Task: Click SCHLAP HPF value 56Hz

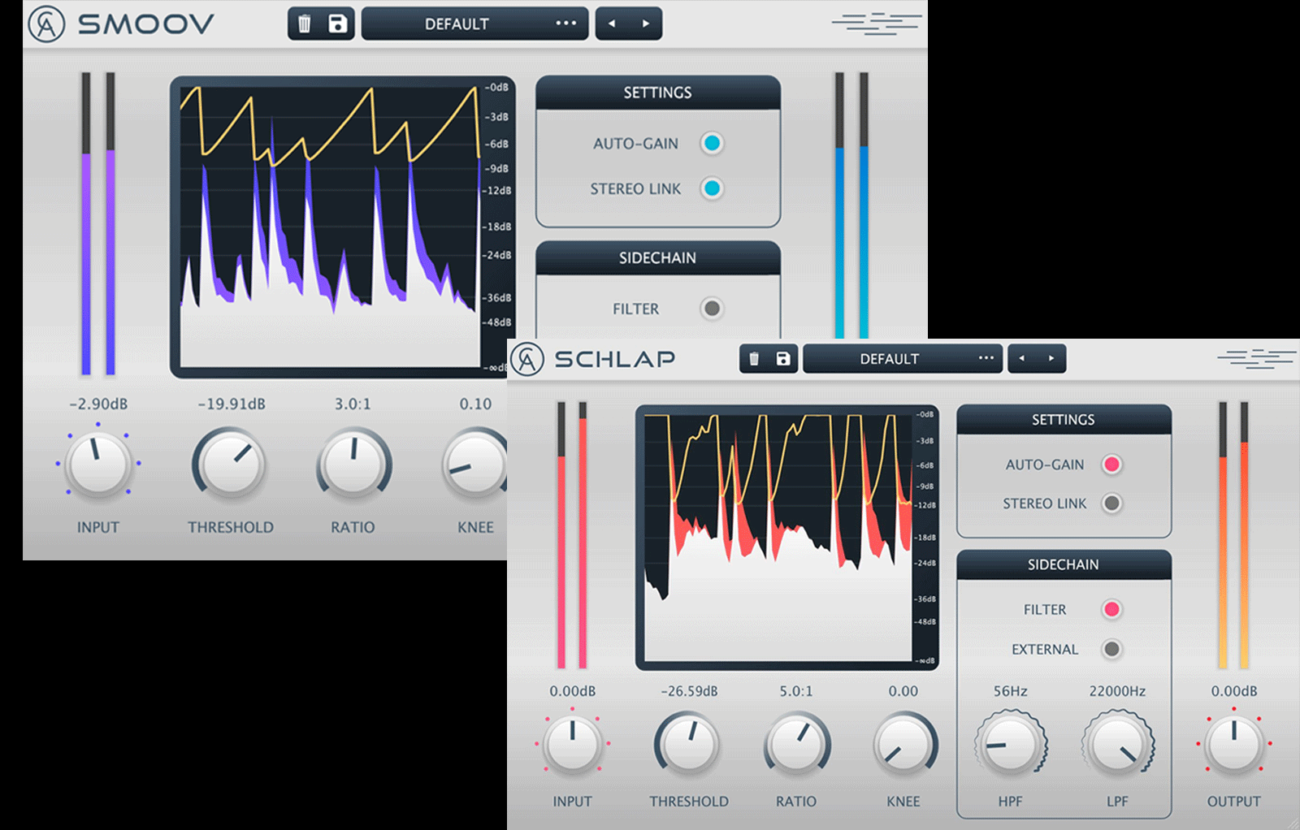Action: 1010,691
